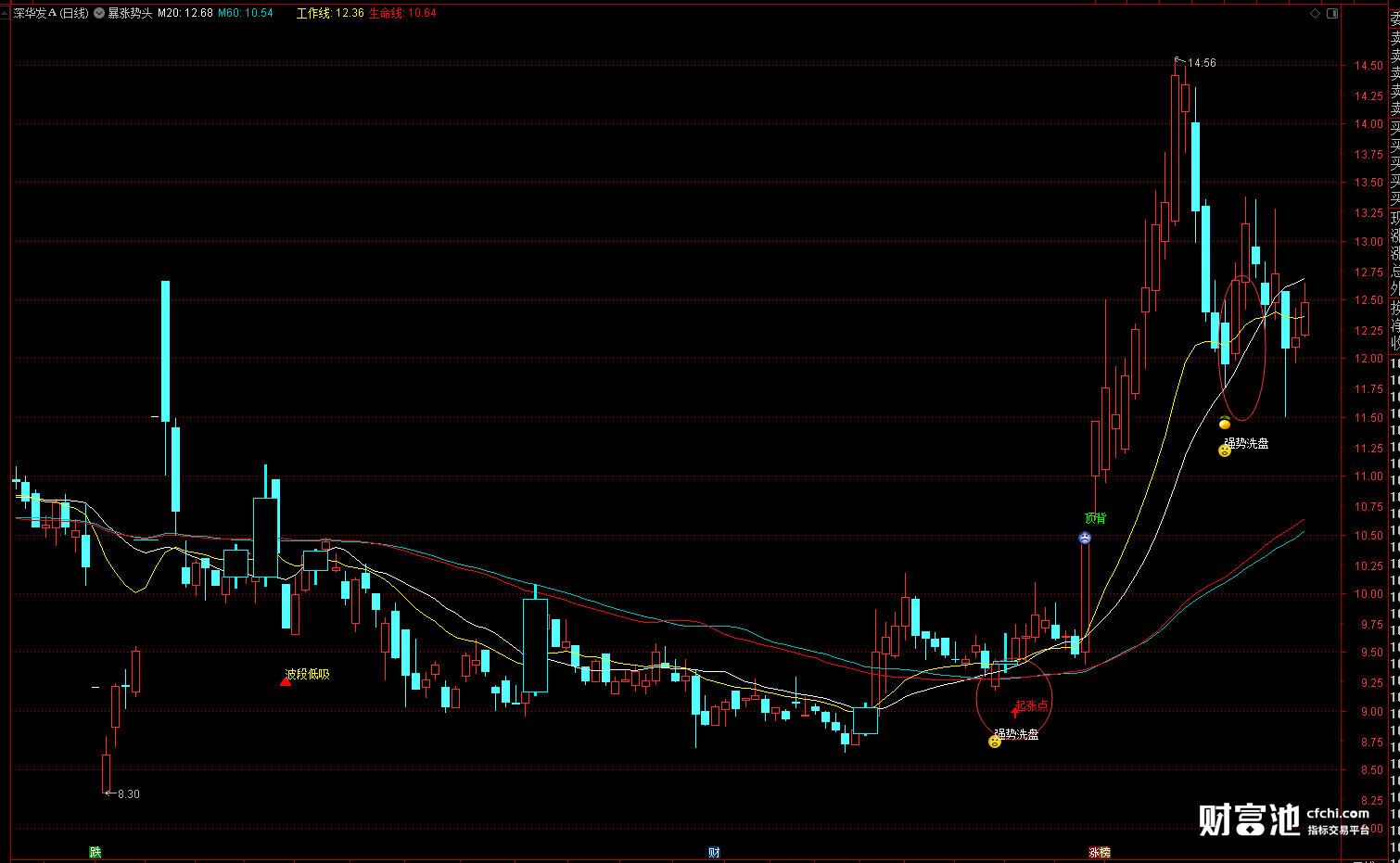Click the diamond marker icon at top right
Viewport: 1400px width, 863px height.
1315,13
